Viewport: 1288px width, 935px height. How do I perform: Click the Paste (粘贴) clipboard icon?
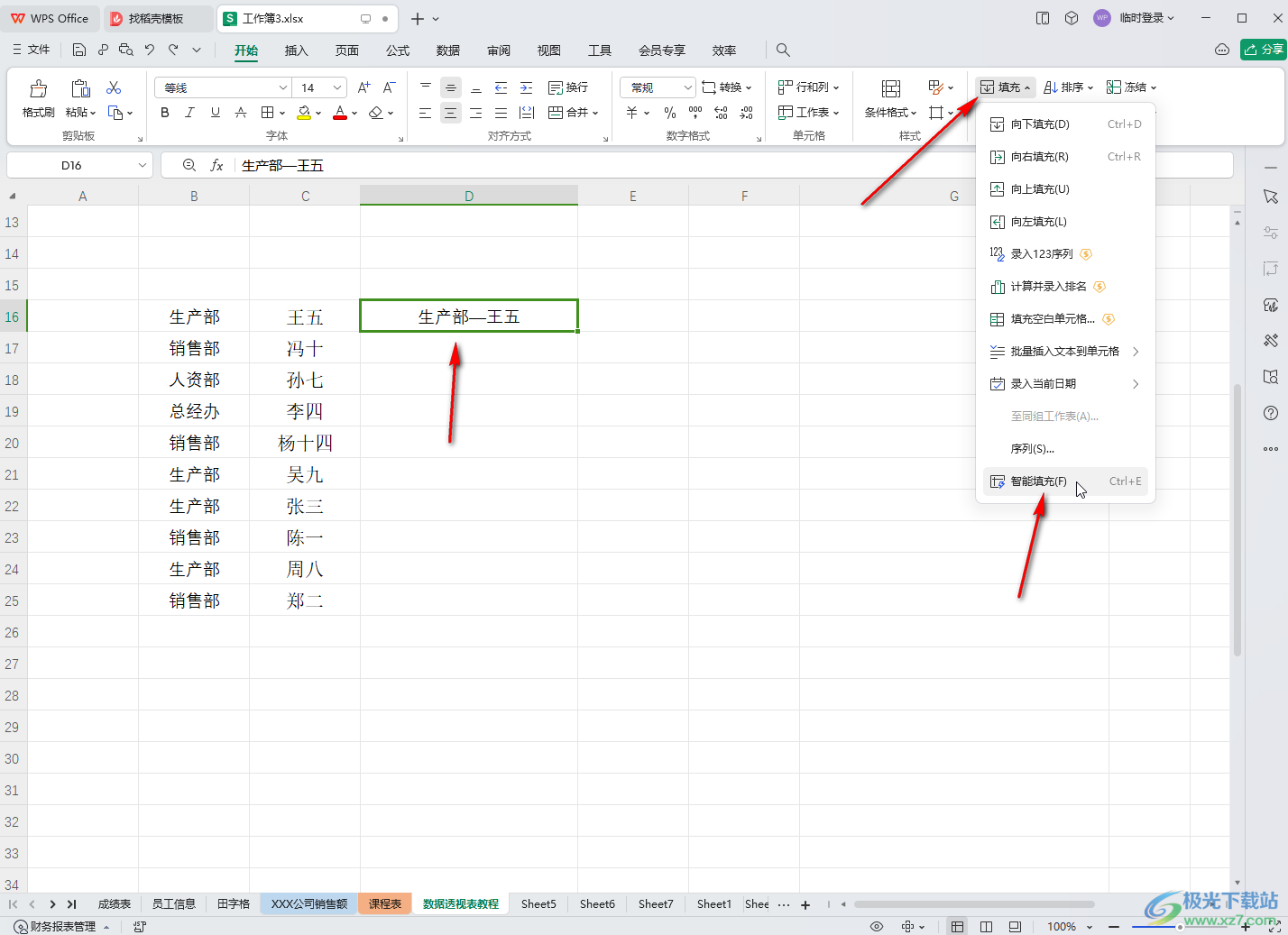pos(81,88)
